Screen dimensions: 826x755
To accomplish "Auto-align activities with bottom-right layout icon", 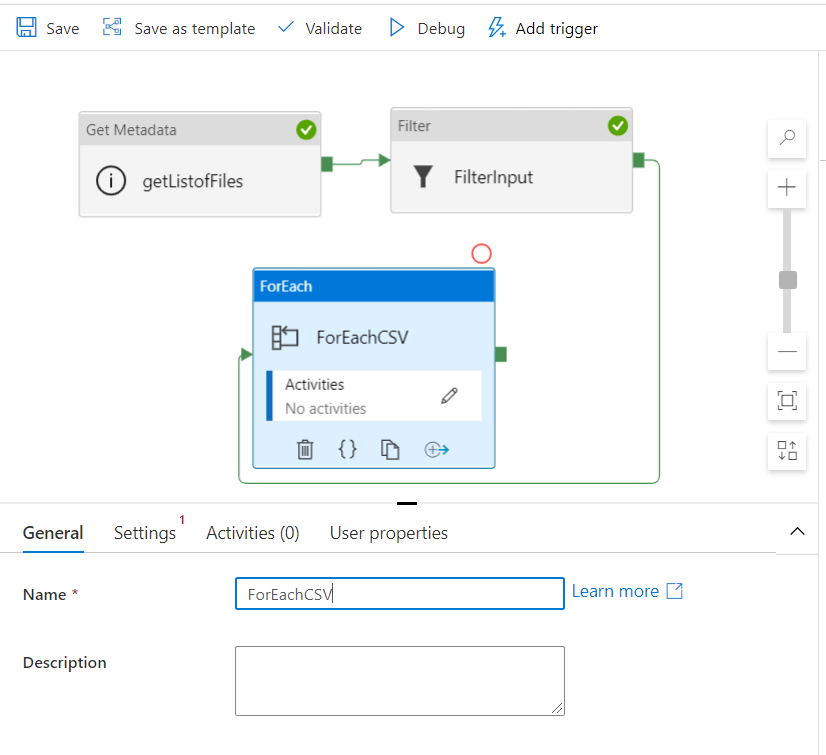I will pos(787,451).
